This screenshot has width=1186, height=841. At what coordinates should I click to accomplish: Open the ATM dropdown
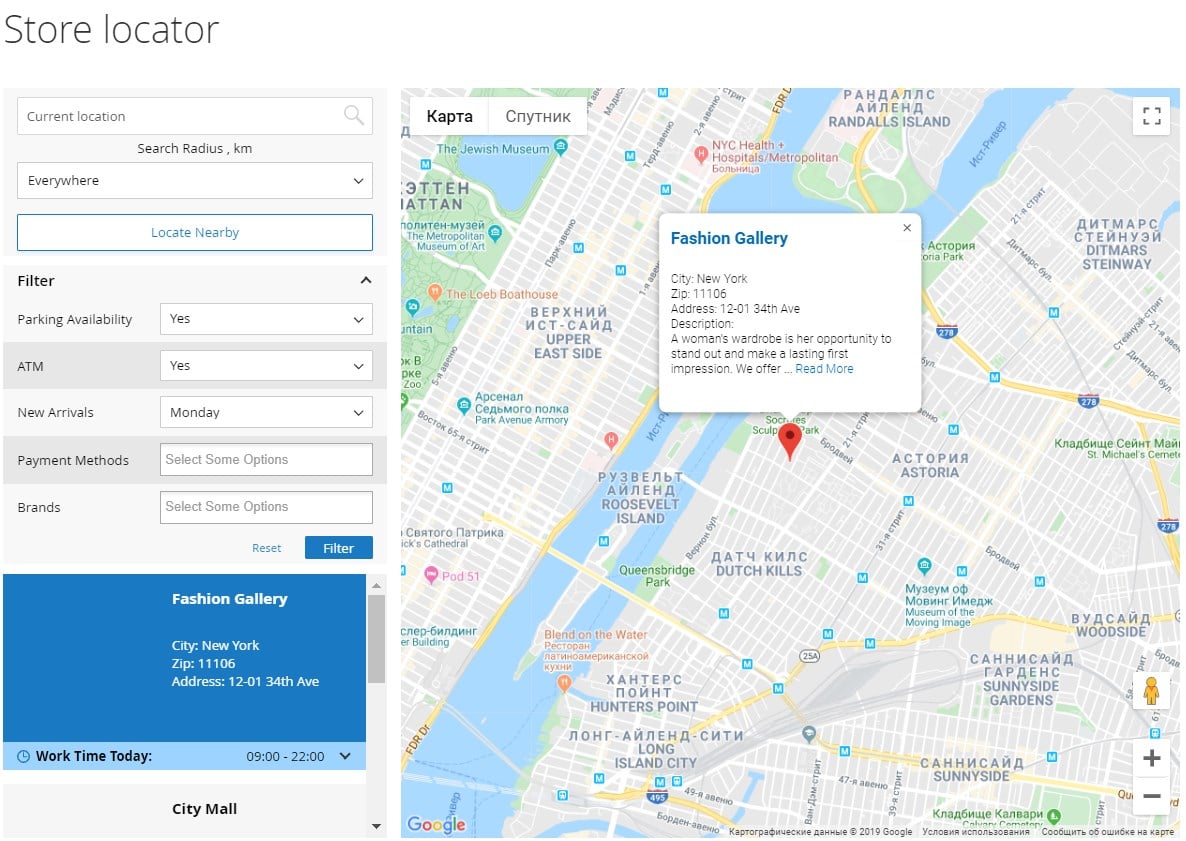coord(266,366)
